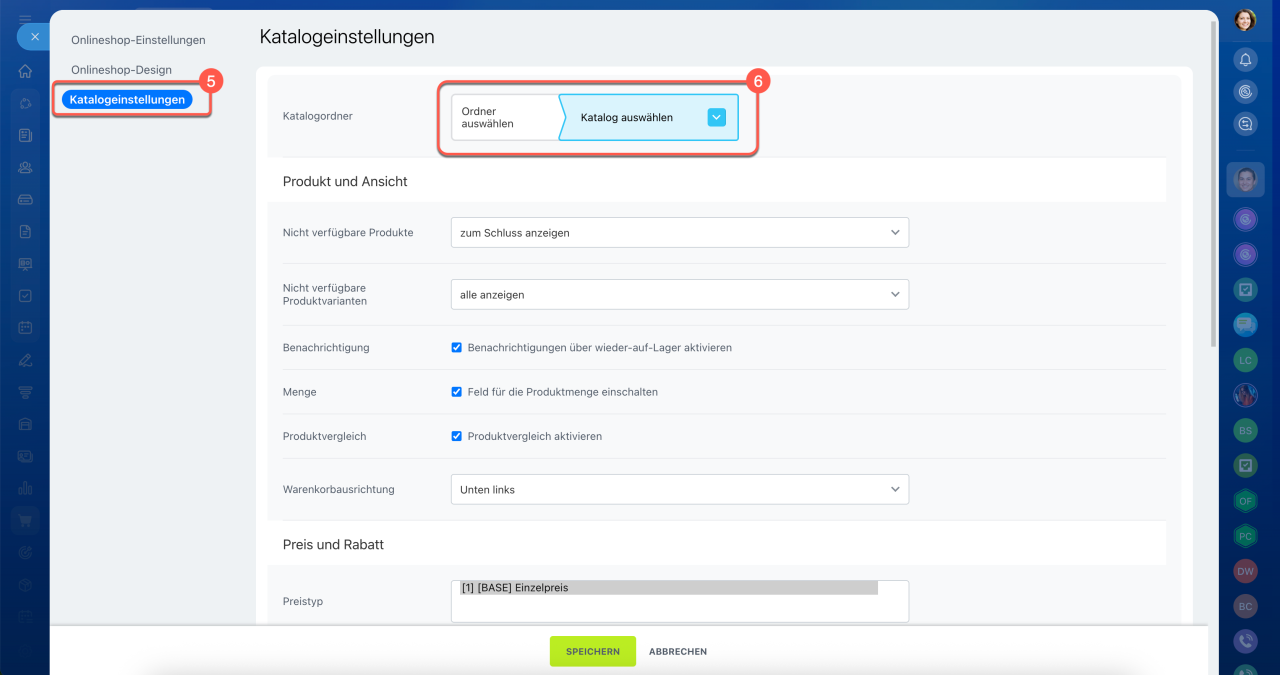
Task: Open the calendar icon in left sidebar
Action: pos(25,327)
